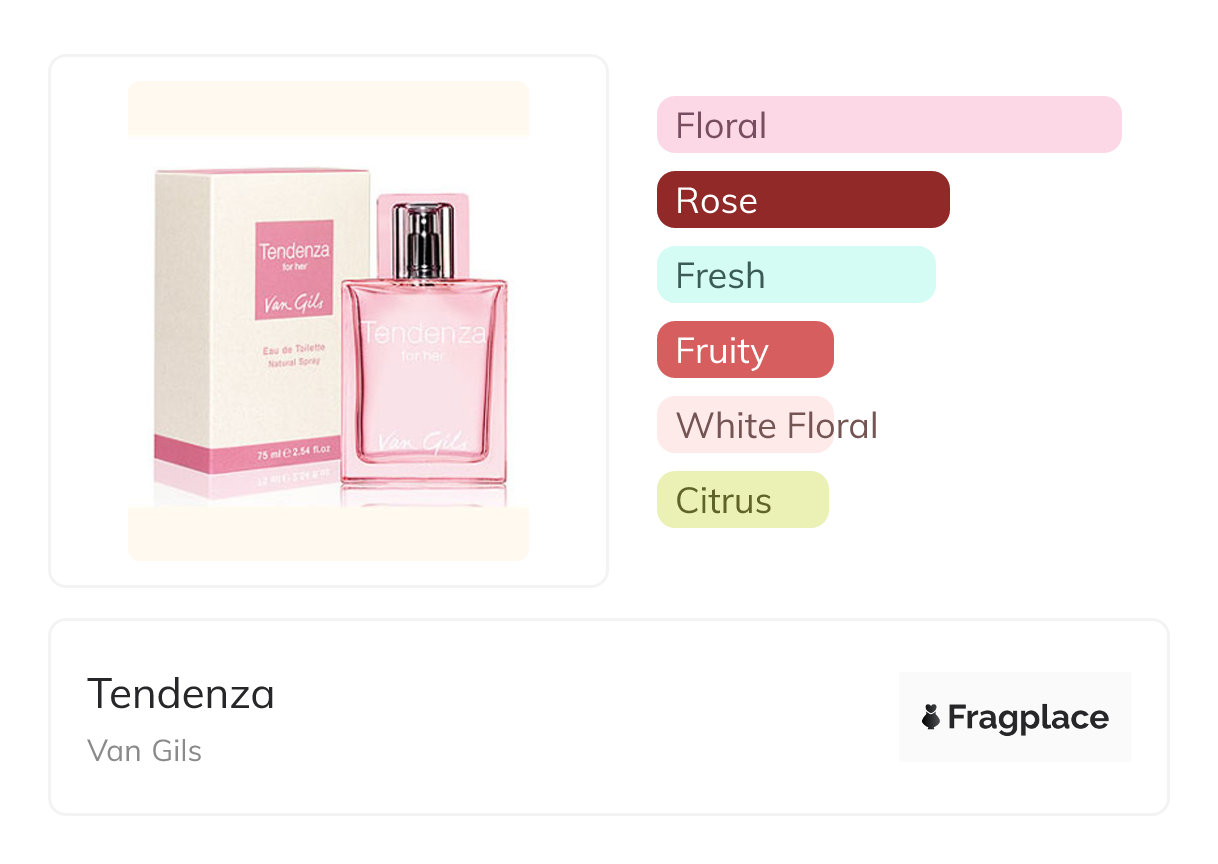This screenshot has width=1218, height=864.
Task: Open the Tendenza product title
Action: (x=181, y=694)
